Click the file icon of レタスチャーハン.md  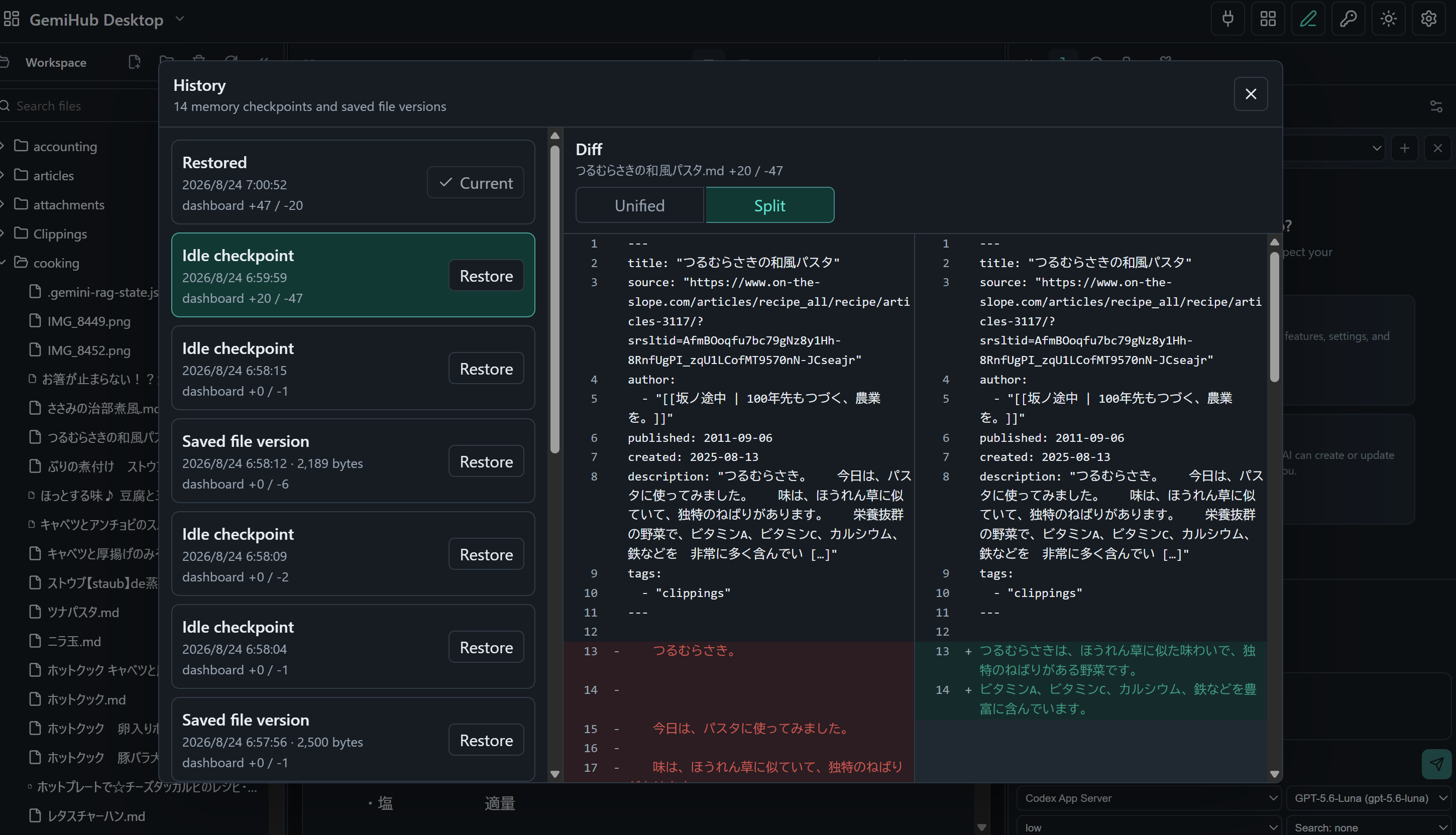click(x=35, y=815)
